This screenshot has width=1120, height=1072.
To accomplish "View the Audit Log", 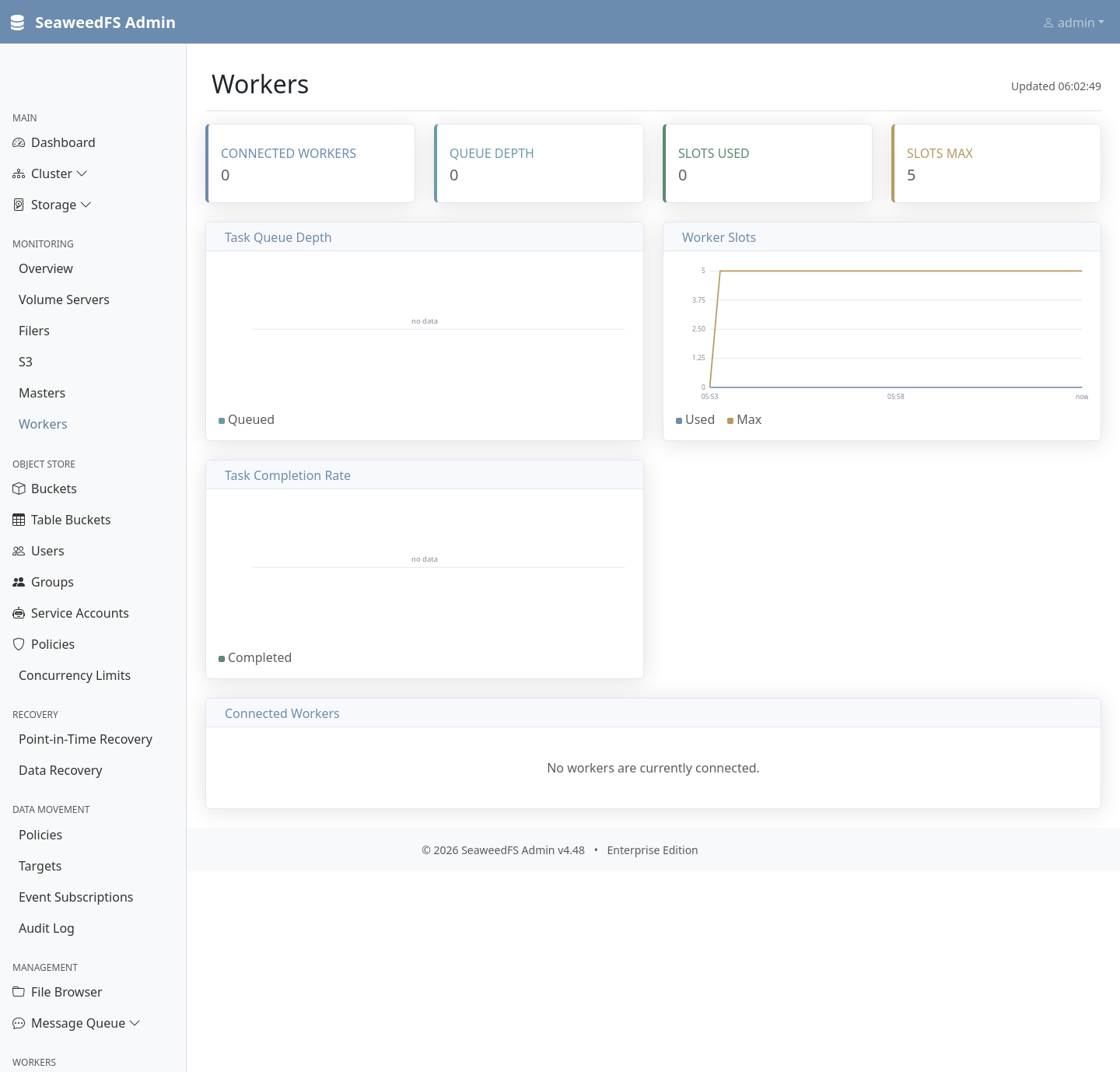I will tap(47, 928).
